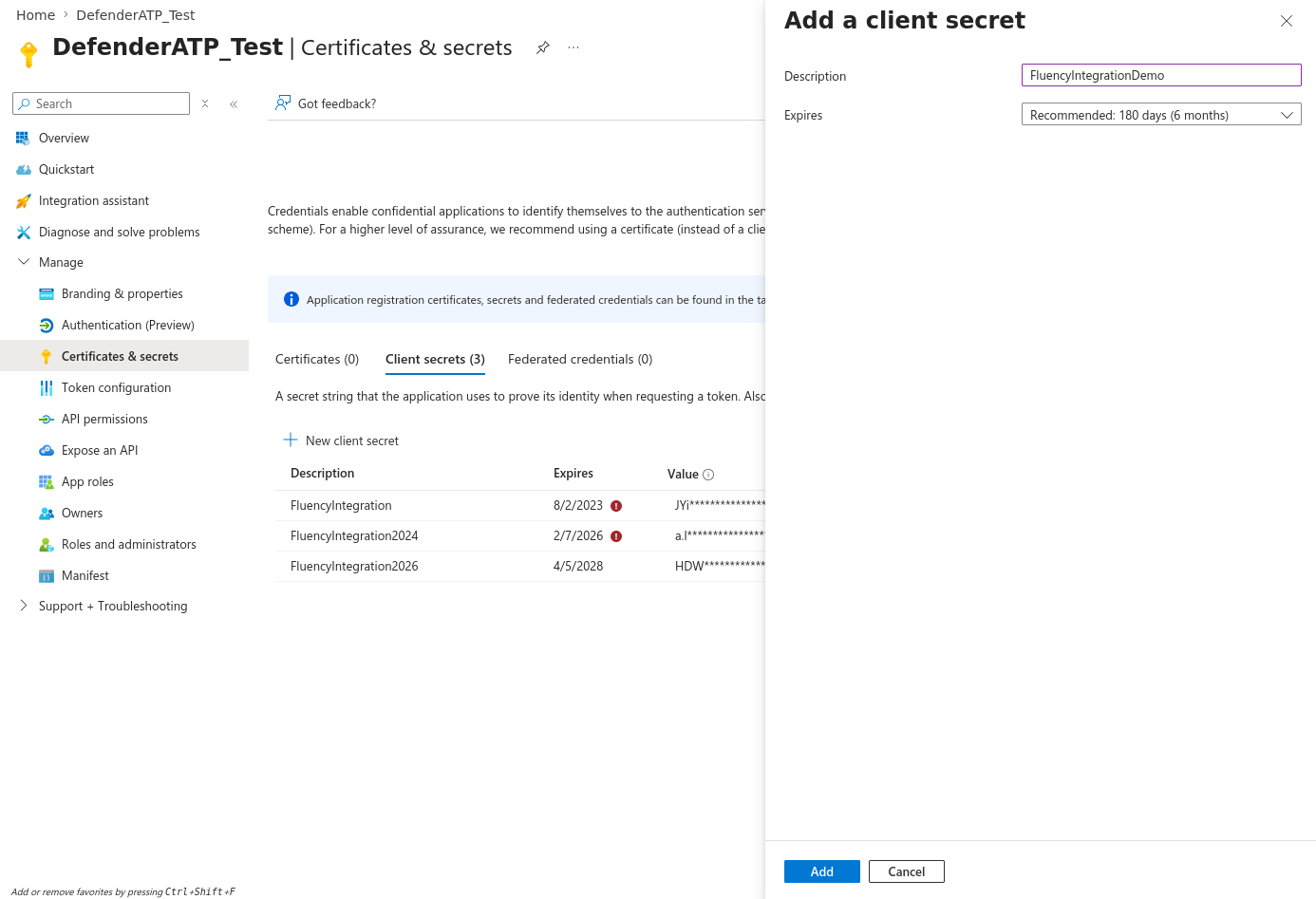Viewport: 1316px width, 899px height.
Task: Click DefenderATP_Test breadcrumb
Action: [136, 15]
